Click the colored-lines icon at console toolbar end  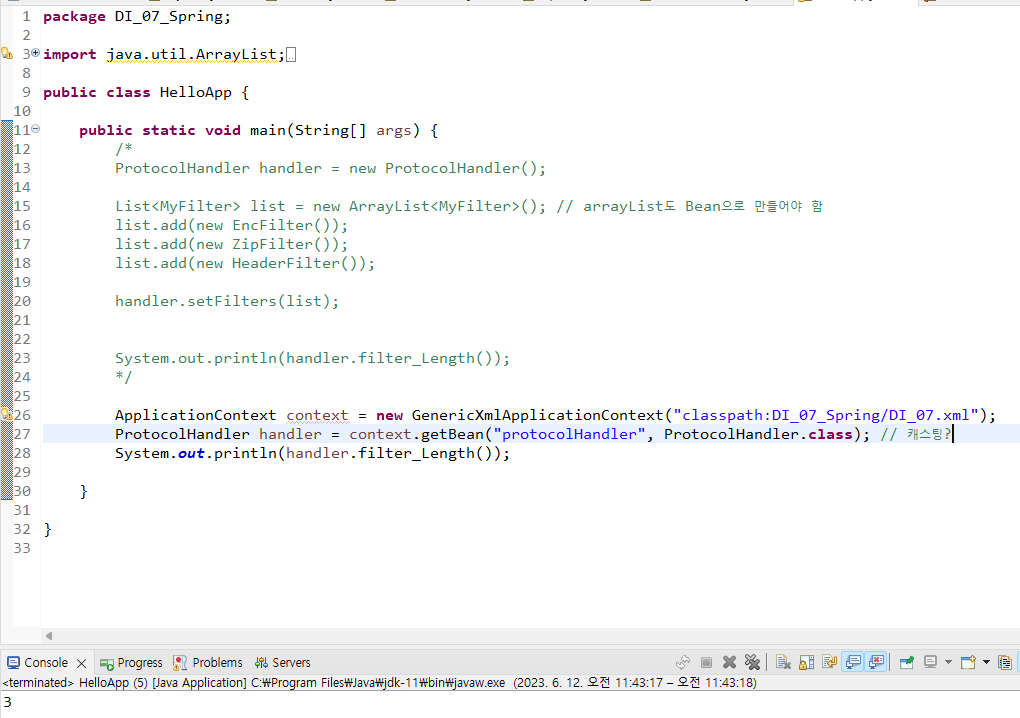click(x=1005, y=662)
